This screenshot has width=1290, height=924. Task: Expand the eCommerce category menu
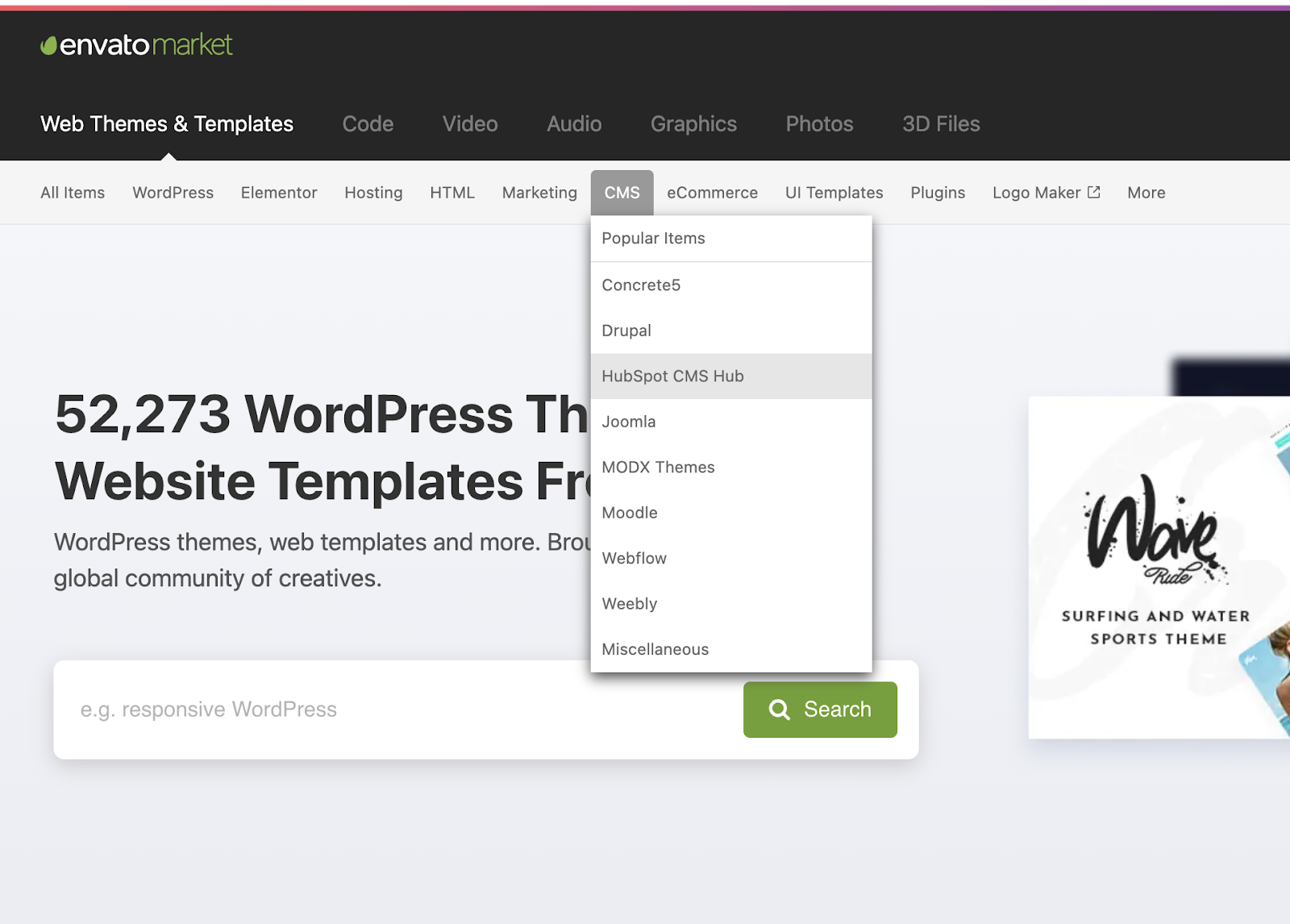pyautogui.click(x=712, y=193)
